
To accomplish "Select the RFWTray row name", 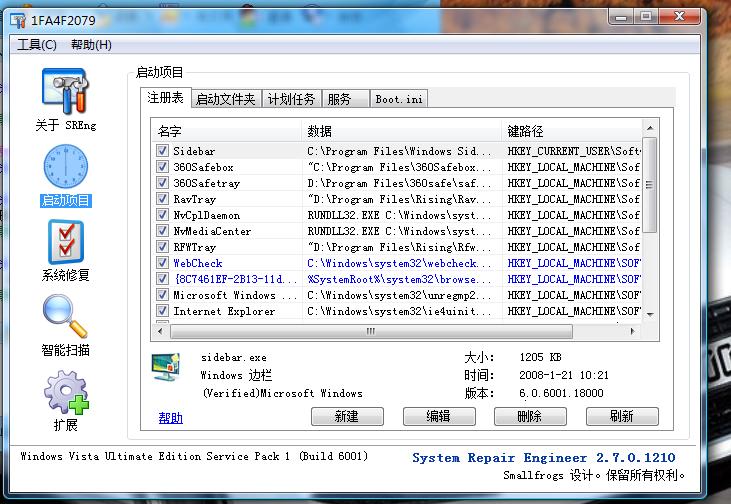I will pyautogui.click(x=194, y=247).
